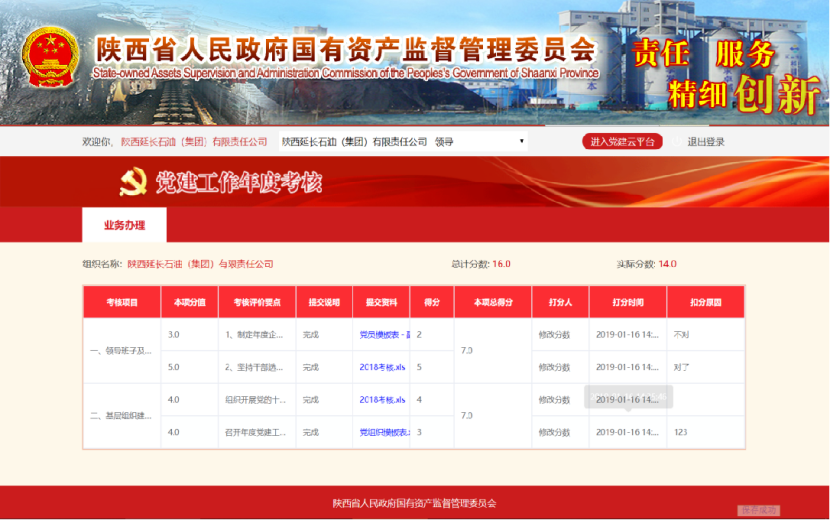Open 2018考核.xls in 组织开展党的十 row
Viewport: 830px width, 520px height.
382,400
